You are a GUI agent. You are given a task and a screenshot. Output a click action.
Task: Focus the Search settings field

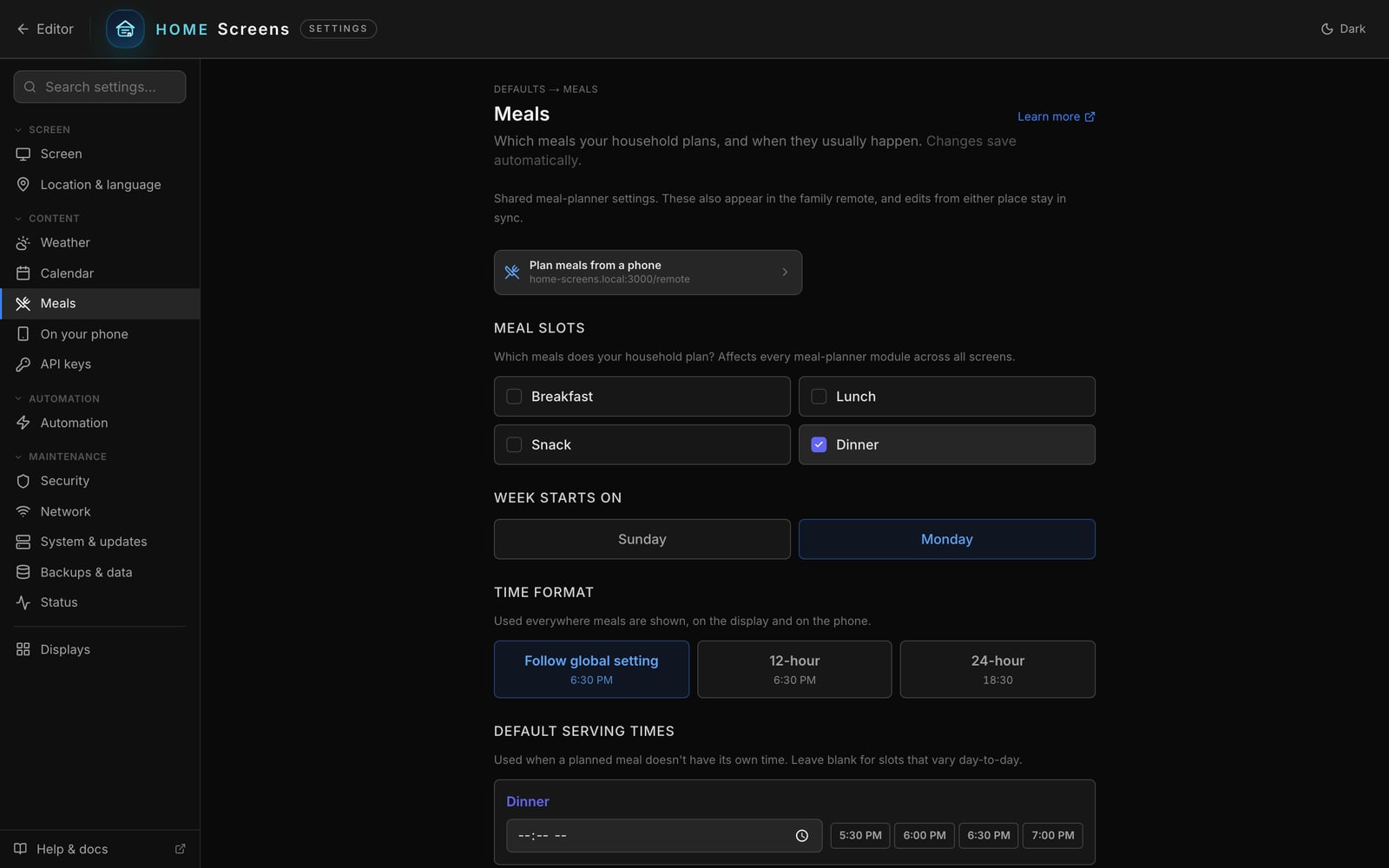point(100,87)
